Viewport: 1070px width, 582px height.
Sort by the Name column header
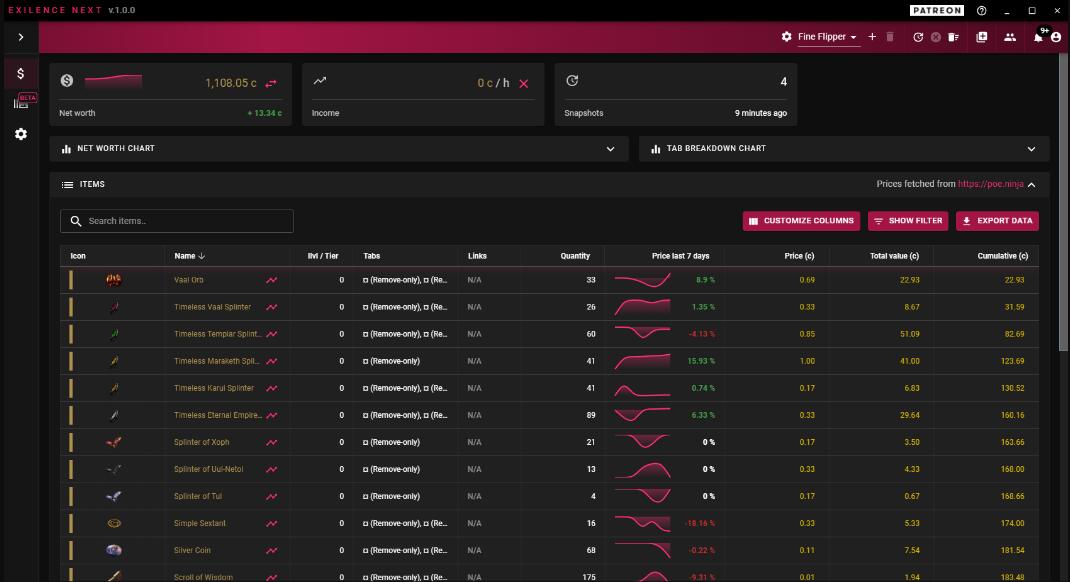click(x=189, y=256)
